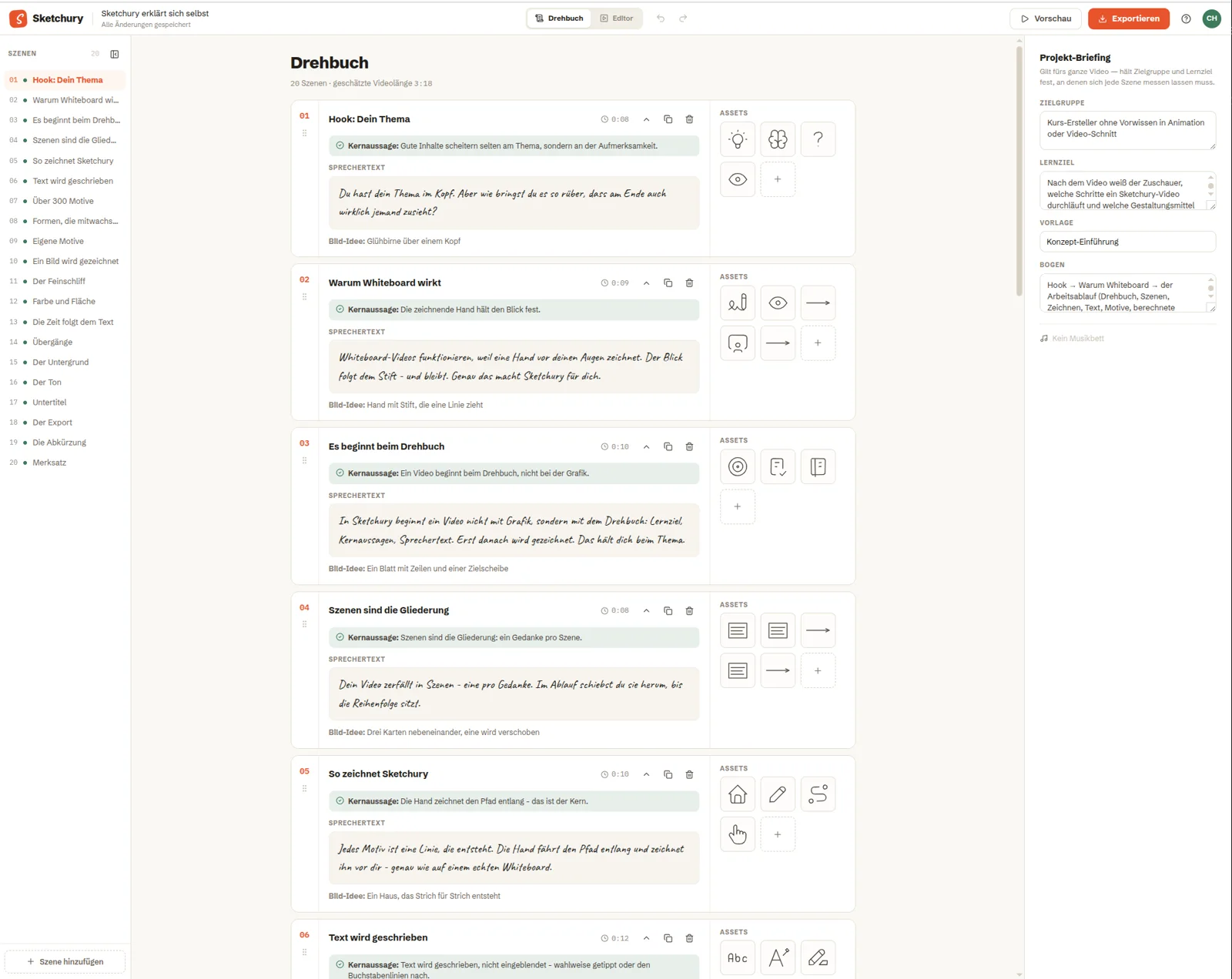Open scene 12 Farbe und Fläche
Viewport: 1232px width, 979px height.
65,302
